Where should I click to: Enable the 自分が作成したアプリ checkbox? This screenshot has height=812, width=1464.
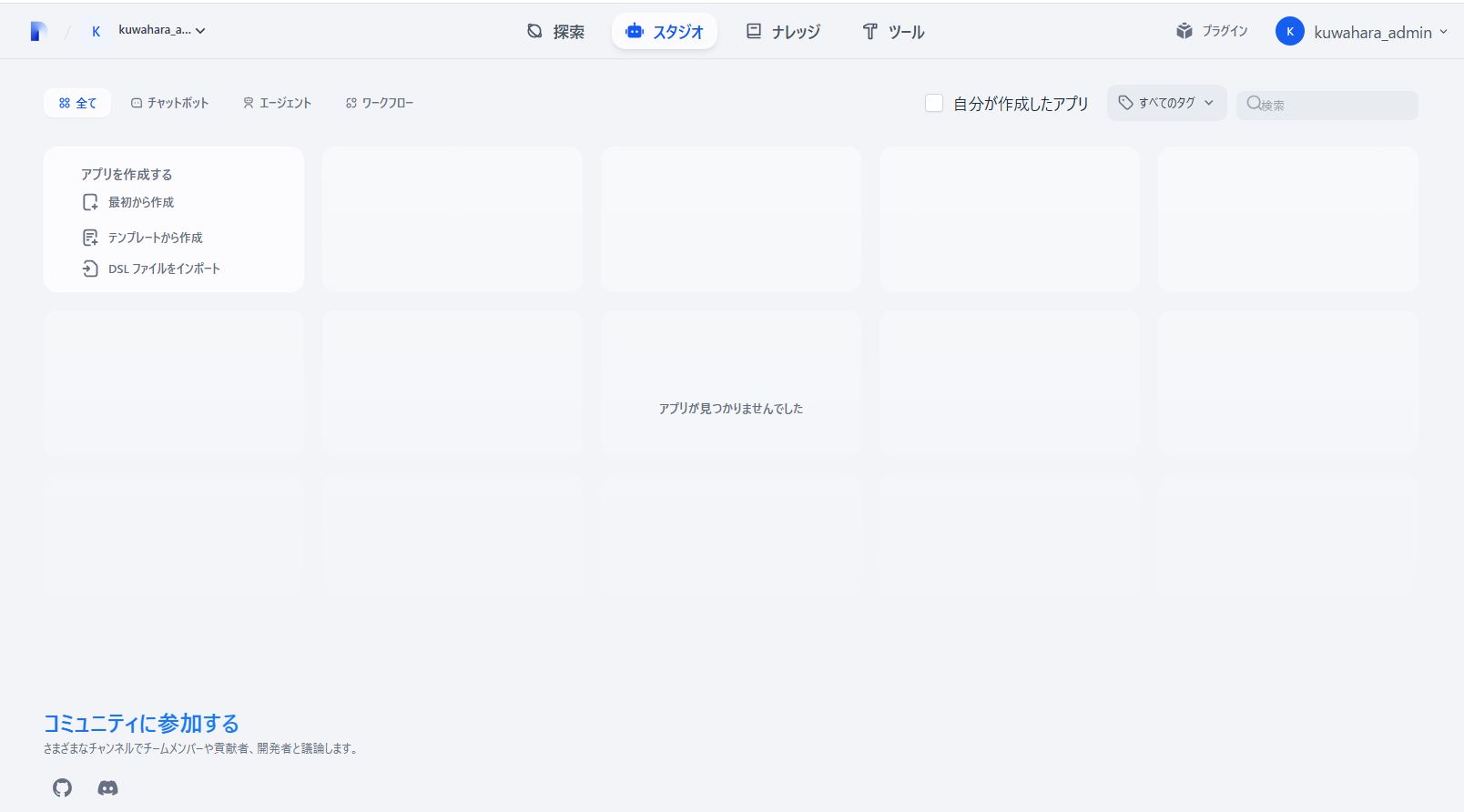(933, 103)
